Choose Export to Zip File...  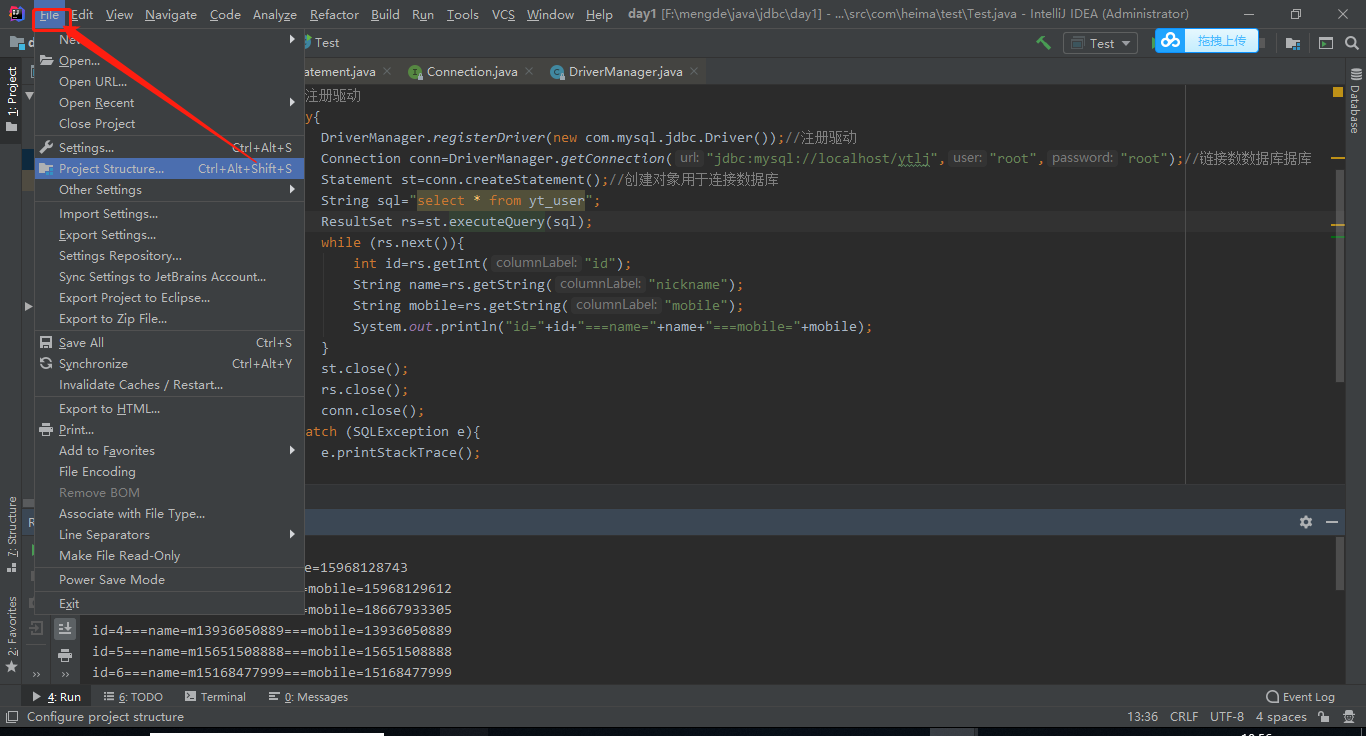coord(169,318)
